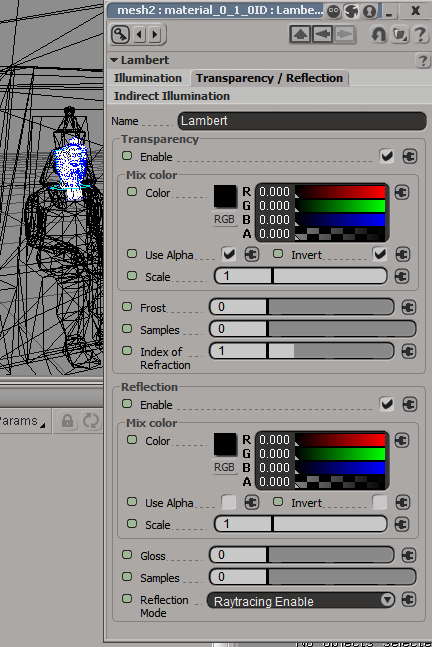Click connection plug icon for Reflection Enable
This screenshot has width=432, height=647.
[410, 404]
